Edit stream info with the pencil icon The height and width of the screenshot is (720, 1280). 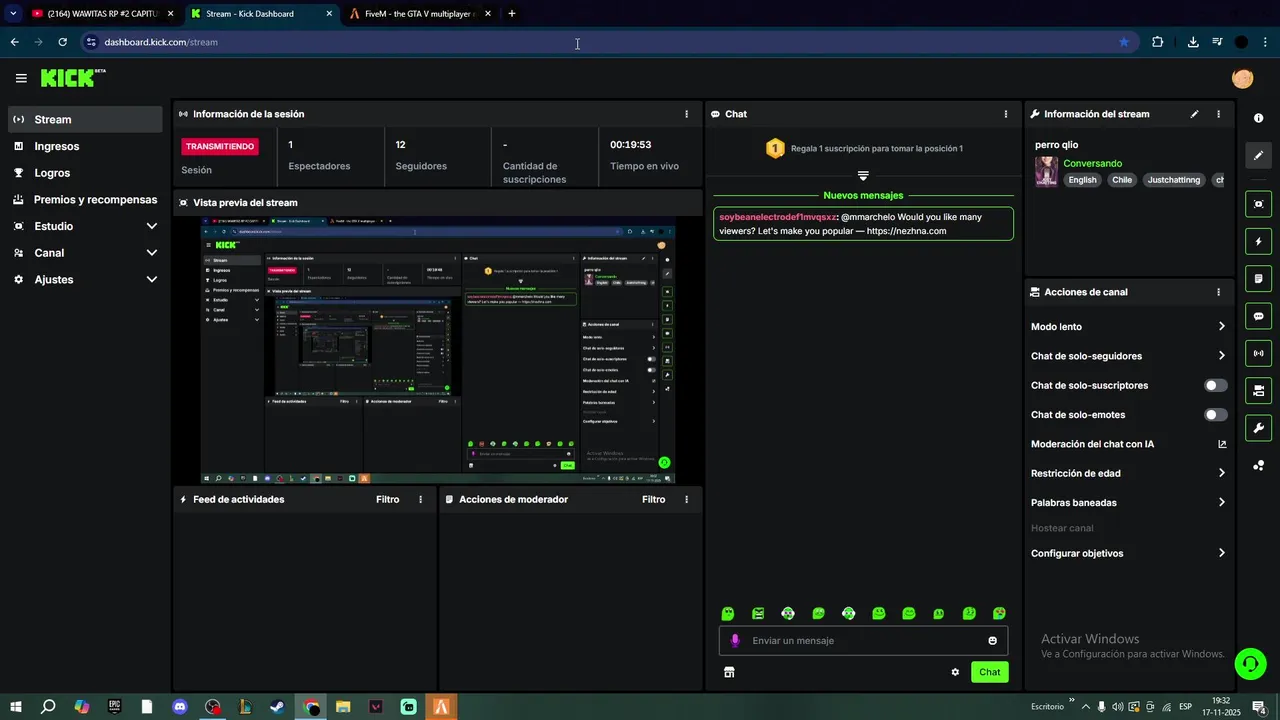coord(1194,114)
